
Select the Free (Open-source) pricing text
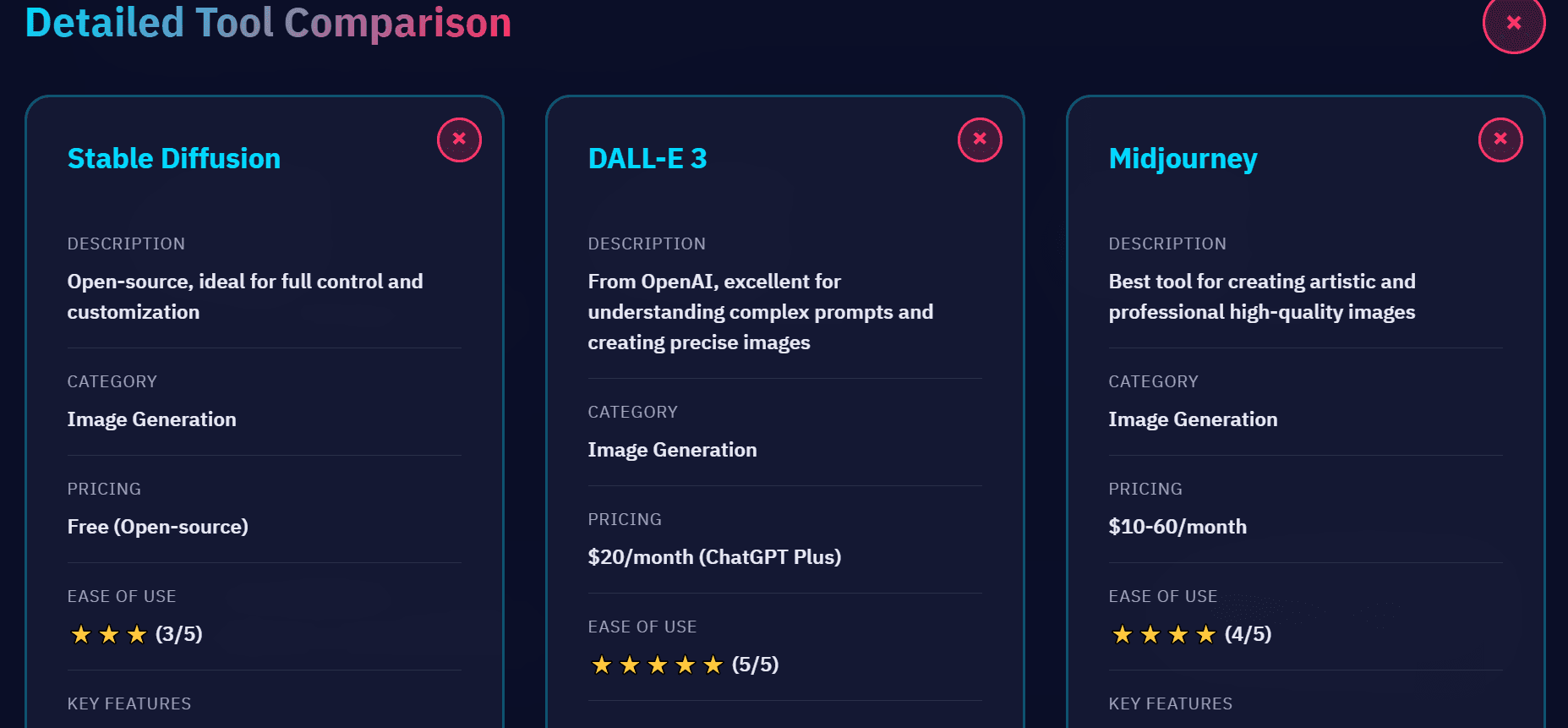pos(158,527)
